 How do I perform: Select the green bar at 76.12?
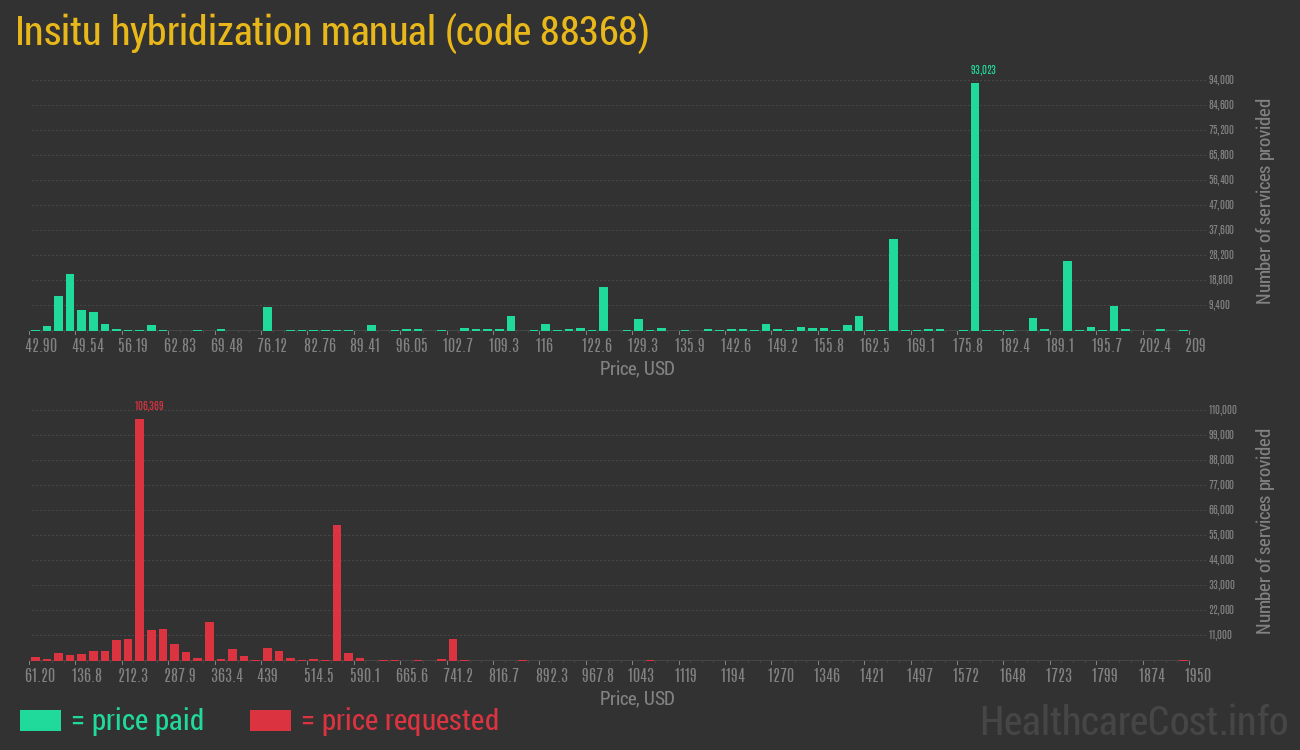(x=267, y=318)
